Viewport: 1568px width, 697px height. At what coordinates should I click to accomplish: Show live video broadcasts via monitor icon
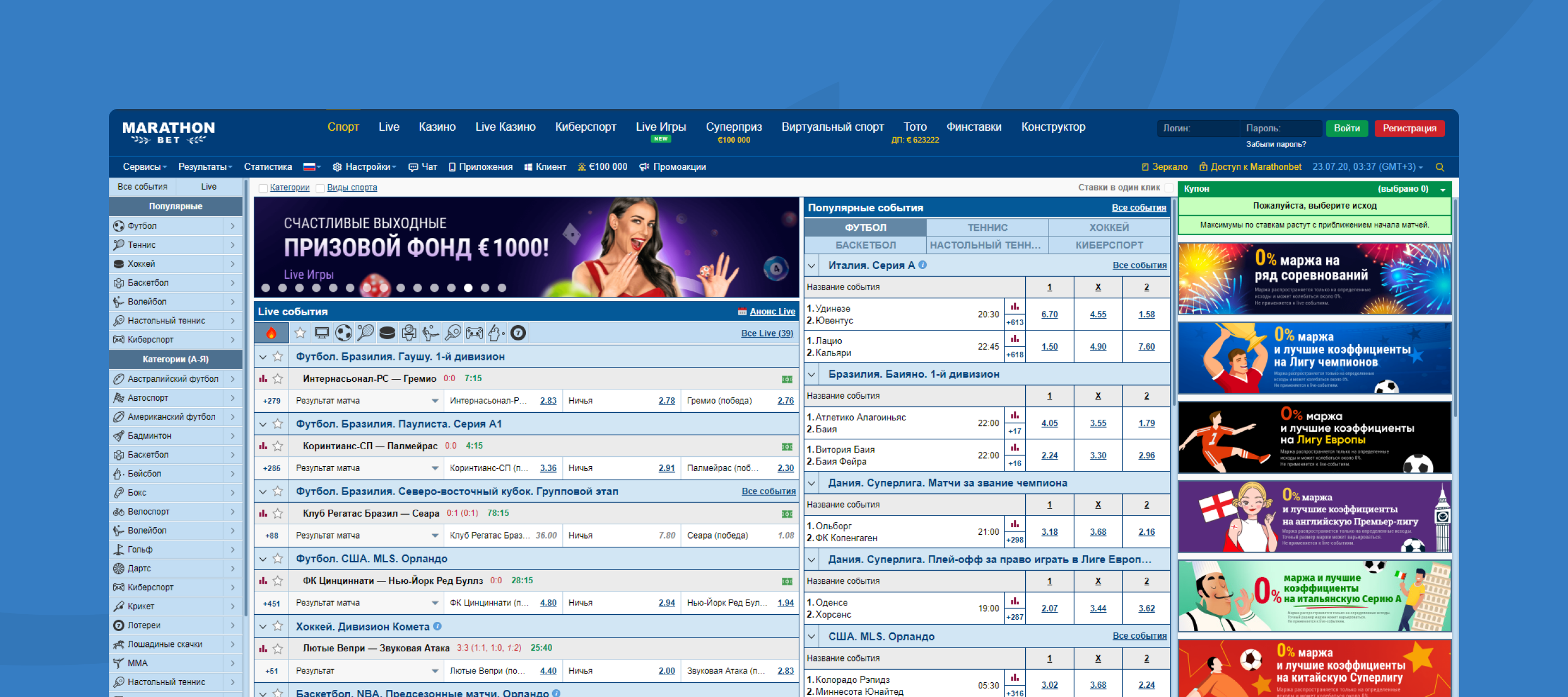pos(321,333)
